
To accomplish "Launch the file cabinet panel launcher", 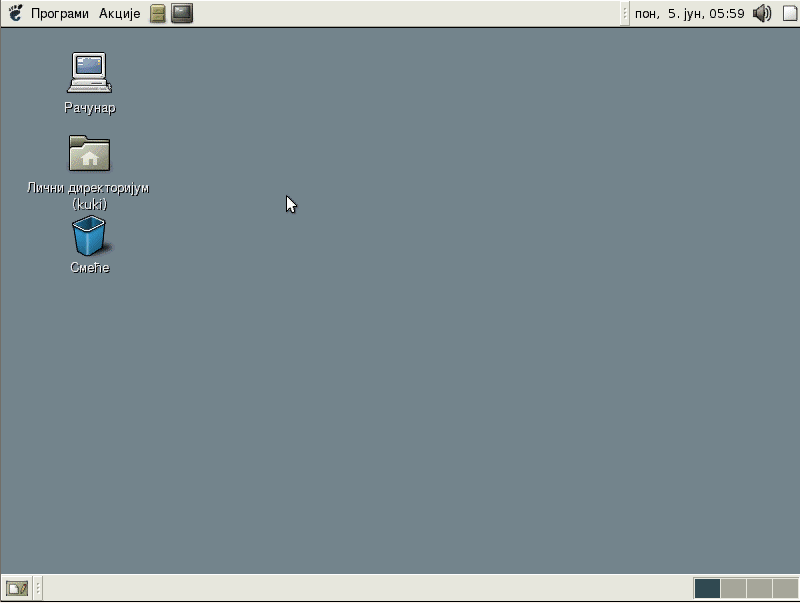I will click(158, 14).
